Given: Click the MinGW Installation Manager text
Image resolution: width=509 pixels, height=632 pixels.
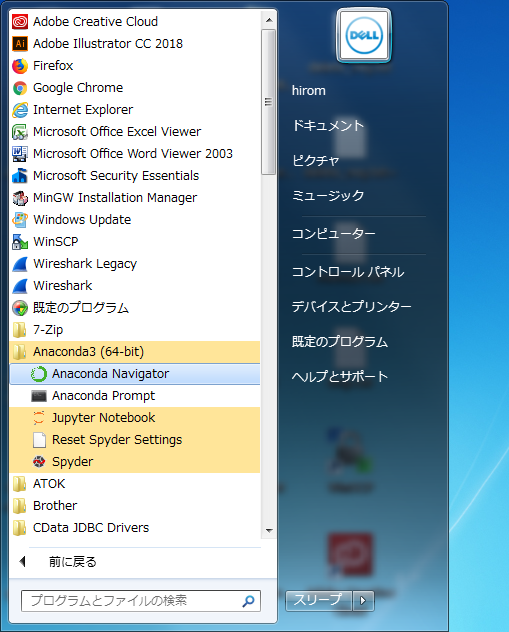Looking at the screenshot, I should (115, 198).
